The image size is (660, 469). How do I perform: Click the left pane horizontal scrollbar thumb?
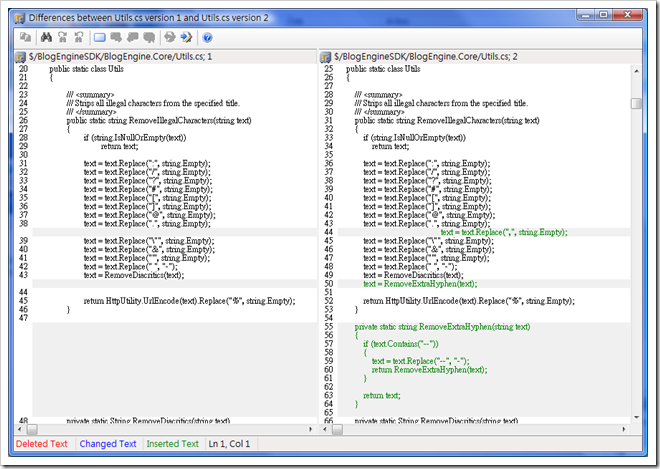(32, 429)
